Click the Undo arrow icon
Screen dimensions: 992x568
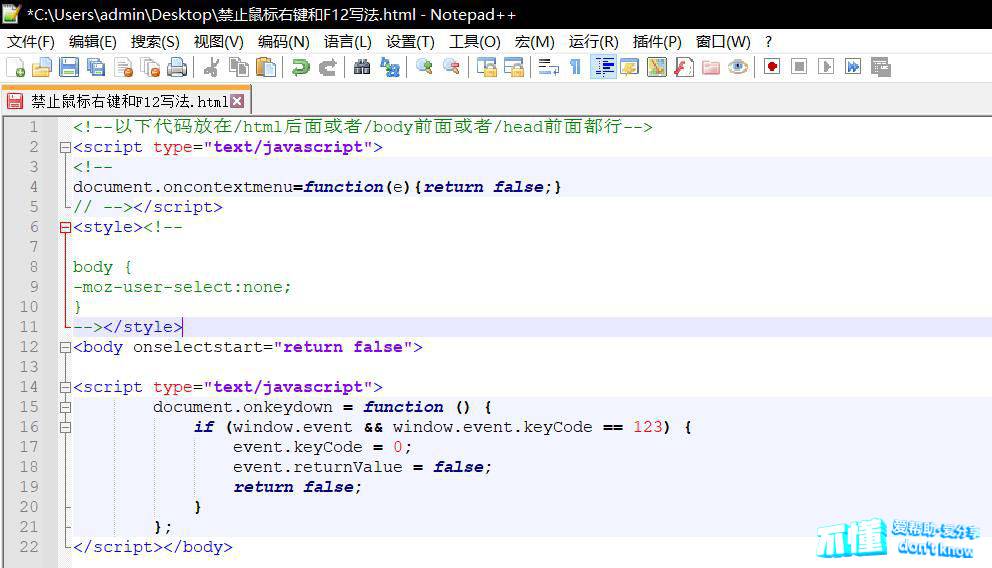(x=300, y=68)
